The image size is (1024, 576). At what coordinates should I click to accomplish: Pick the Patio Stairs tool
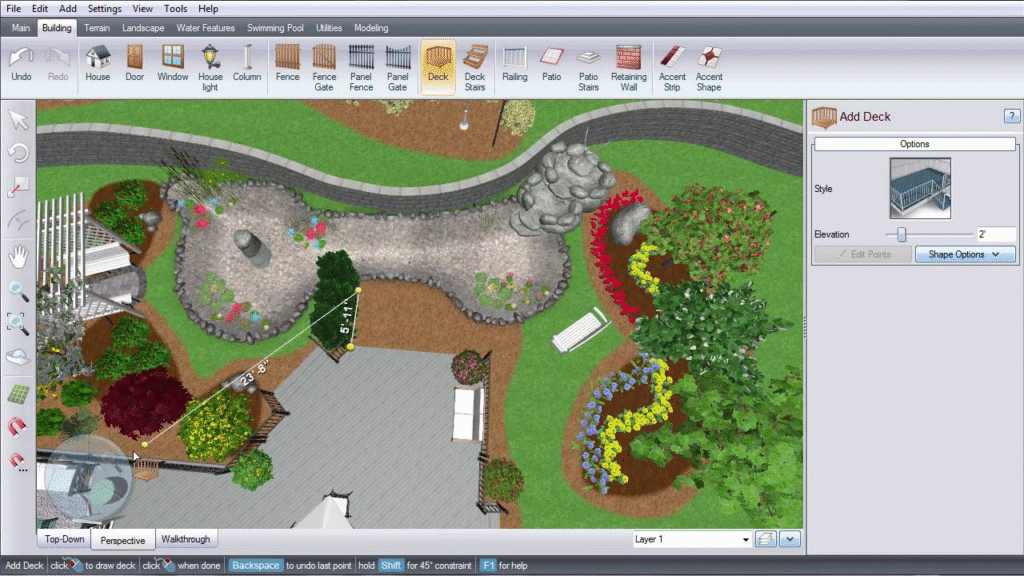[589, 66]
